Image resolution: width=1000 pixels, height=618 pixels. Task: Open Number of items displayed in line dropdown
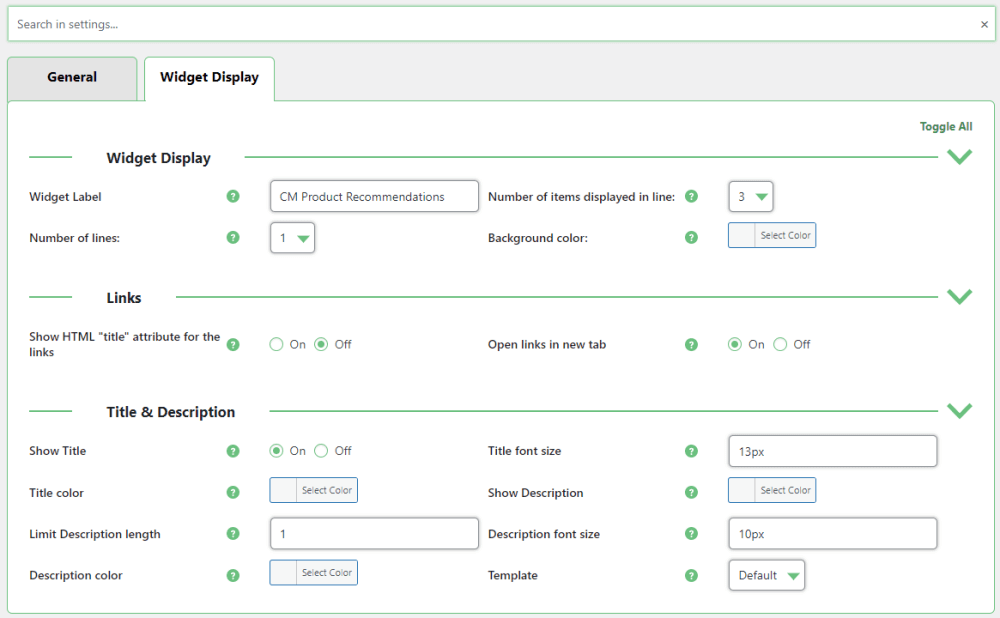pyautogui.click(x=751, y=197)
